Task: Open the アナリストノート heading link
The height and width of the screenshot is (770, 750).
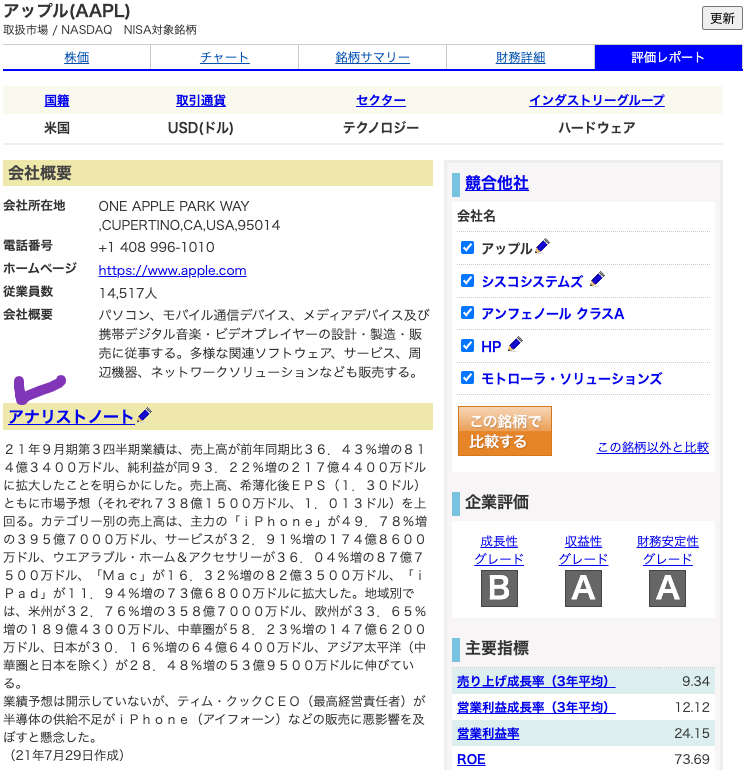Action: (71, 416)
